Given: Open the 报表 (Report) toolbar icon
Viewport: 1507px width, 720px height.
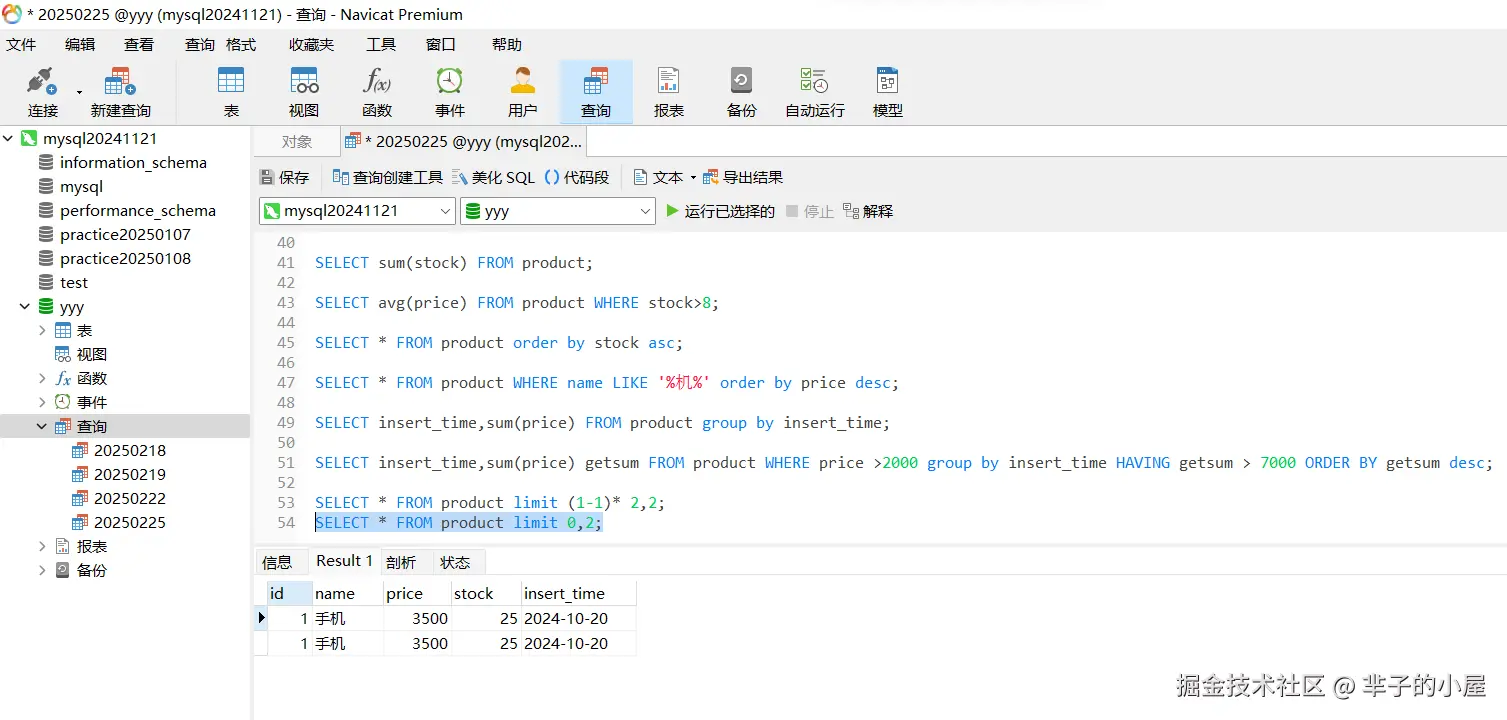Looking at the screenshot, I should (x=669, y=92).
